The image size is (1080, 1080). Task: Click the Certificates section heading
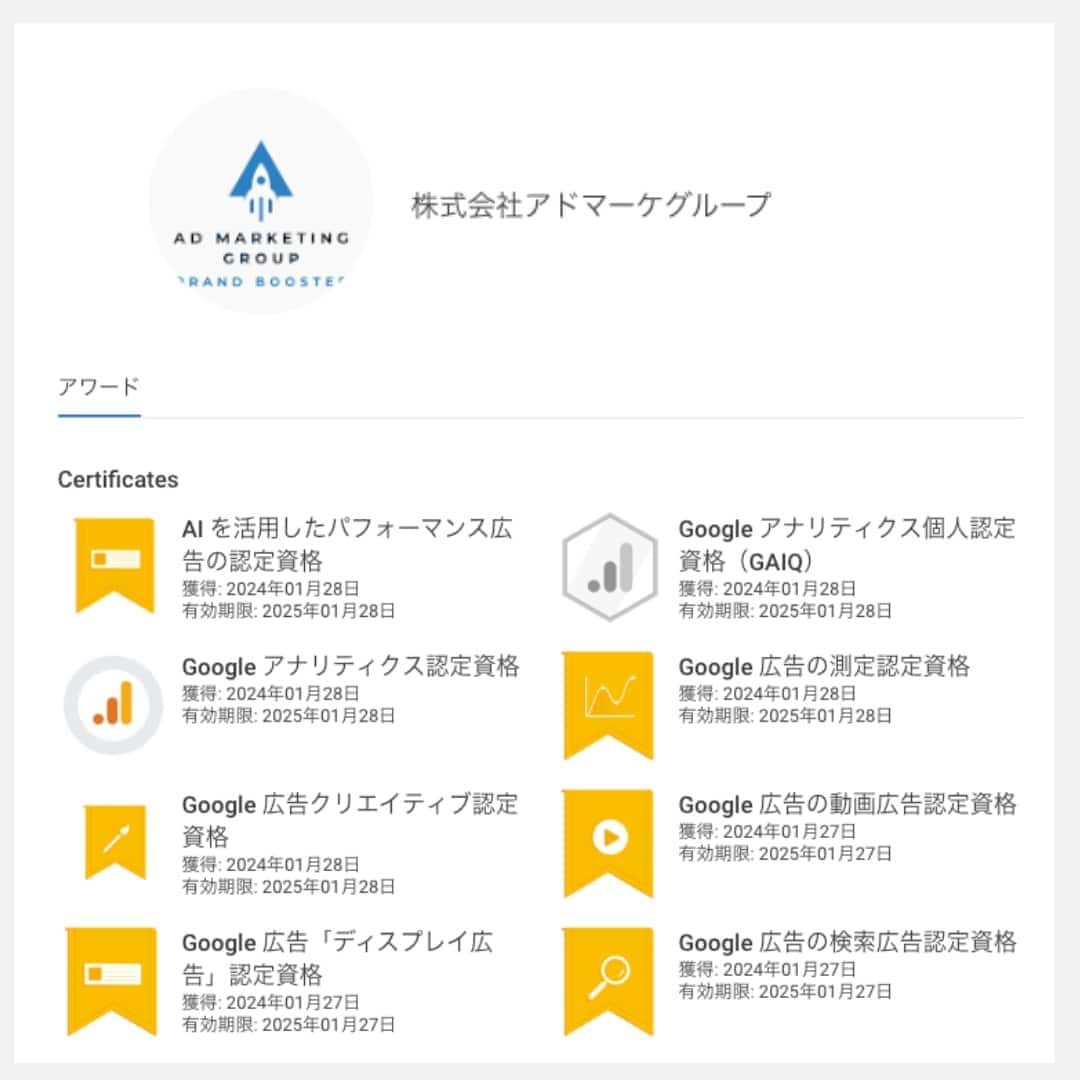point(118,479)
